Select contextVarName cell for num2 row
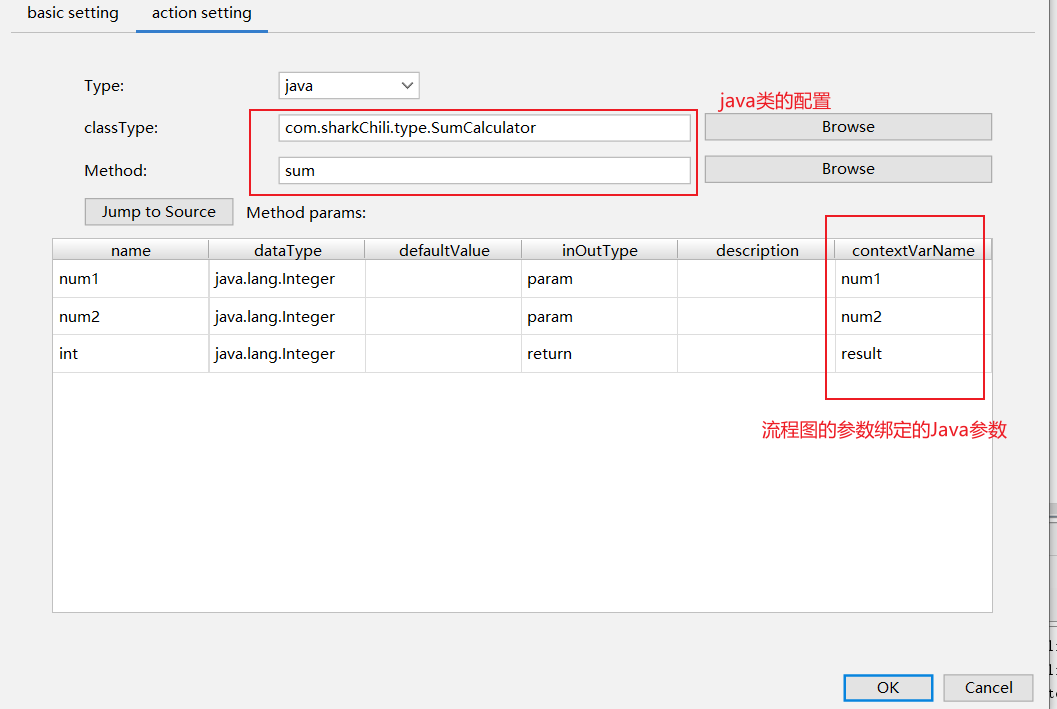 [x=912, y=317]
